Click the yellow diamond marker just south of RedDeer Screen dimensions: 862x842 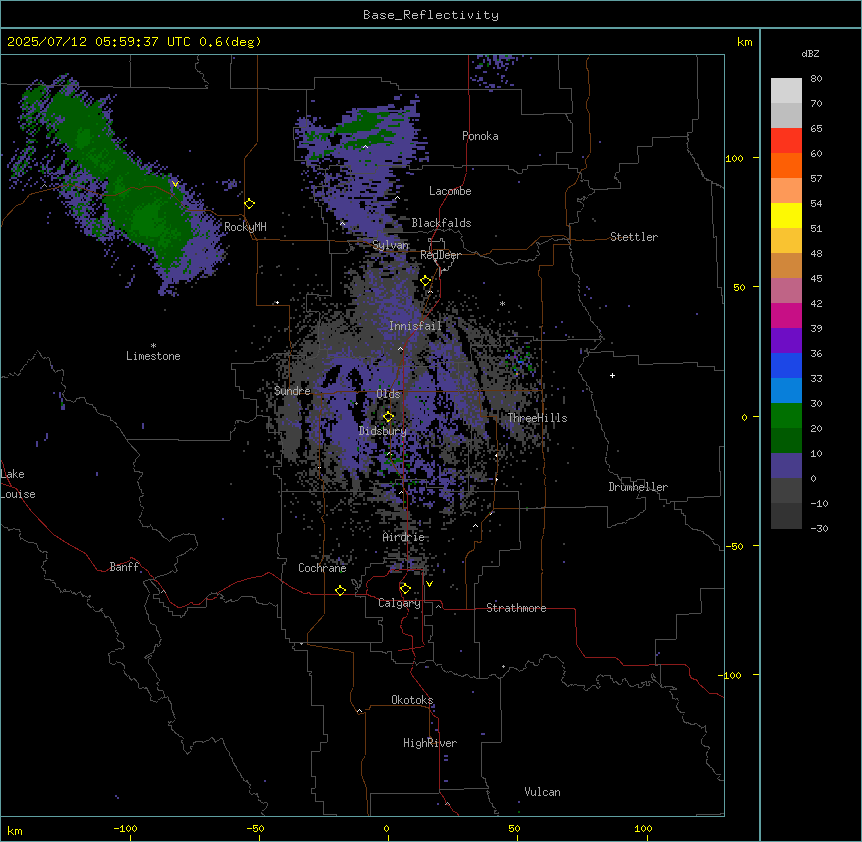426,281
